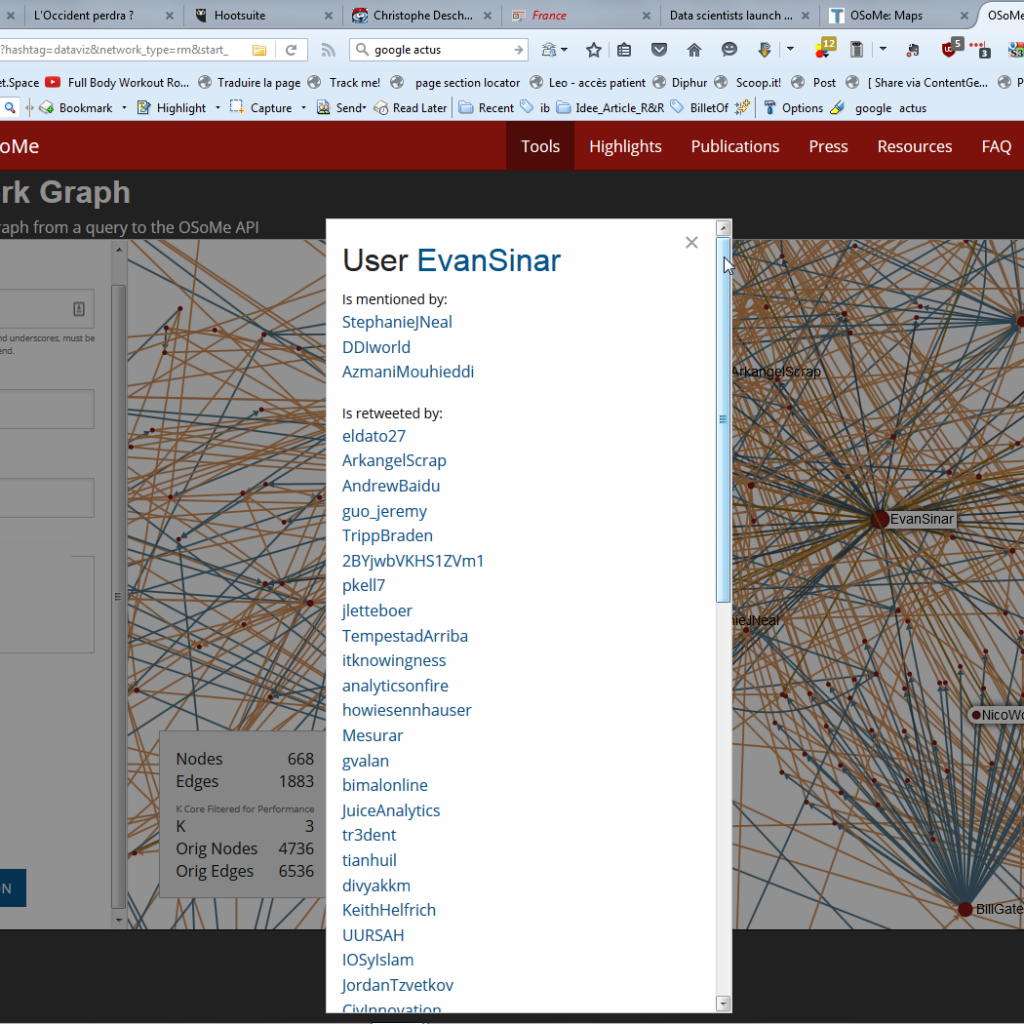
Task: Click the EvanSinar node in the graph
Action: pyautogui.click(x=880, y=519)
